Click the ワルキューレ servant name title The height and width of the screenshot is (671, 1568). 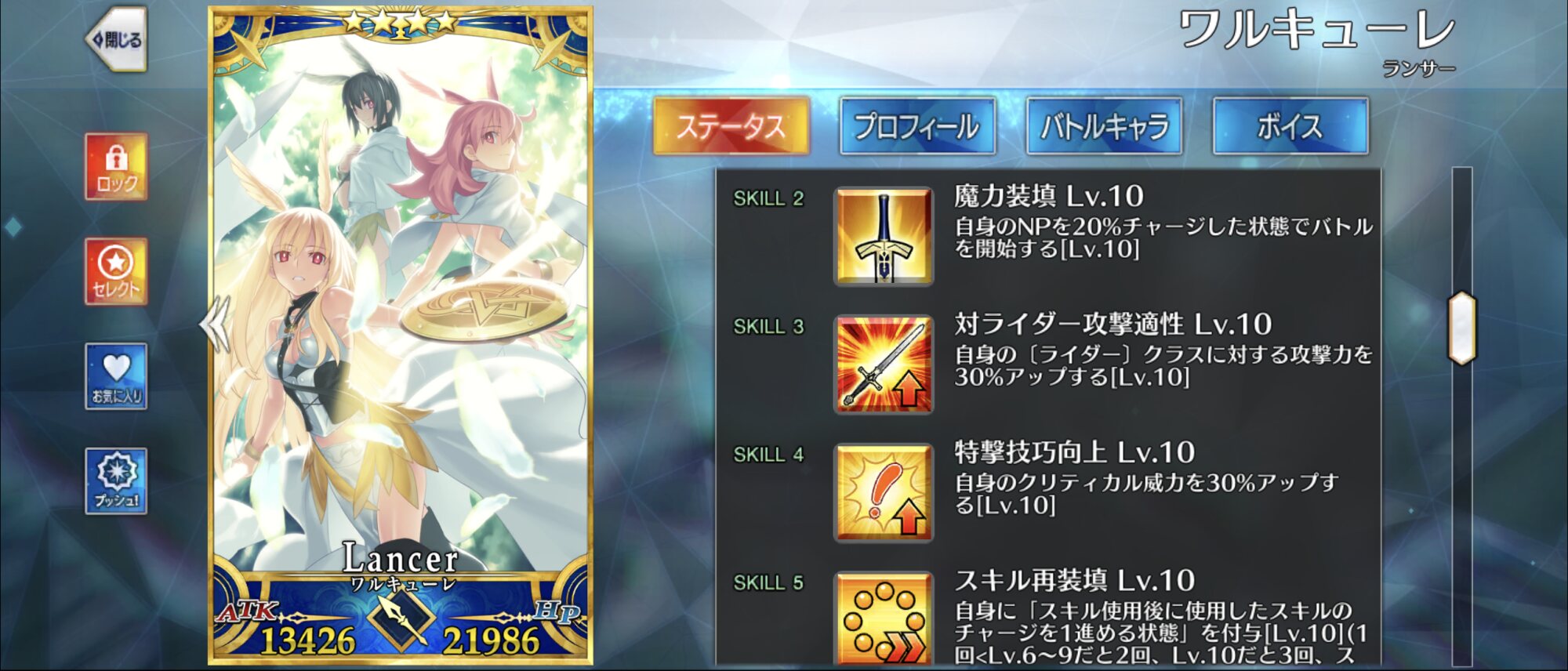pos(1316,31)
